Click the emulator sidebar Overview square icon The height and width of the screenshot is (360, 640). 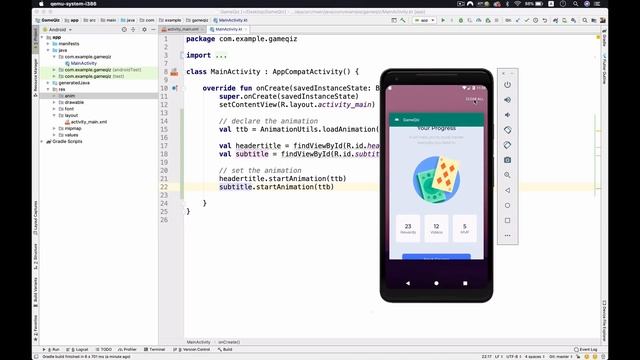pyautogui.click(x=507, y=220)
